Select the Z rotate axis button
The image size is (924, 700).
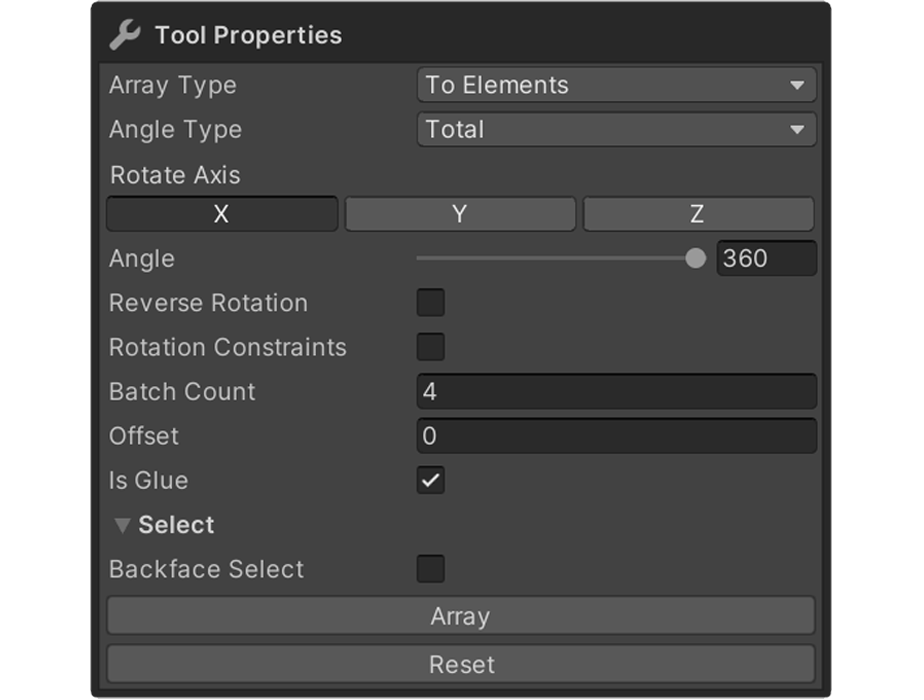(x=698, y=213)
